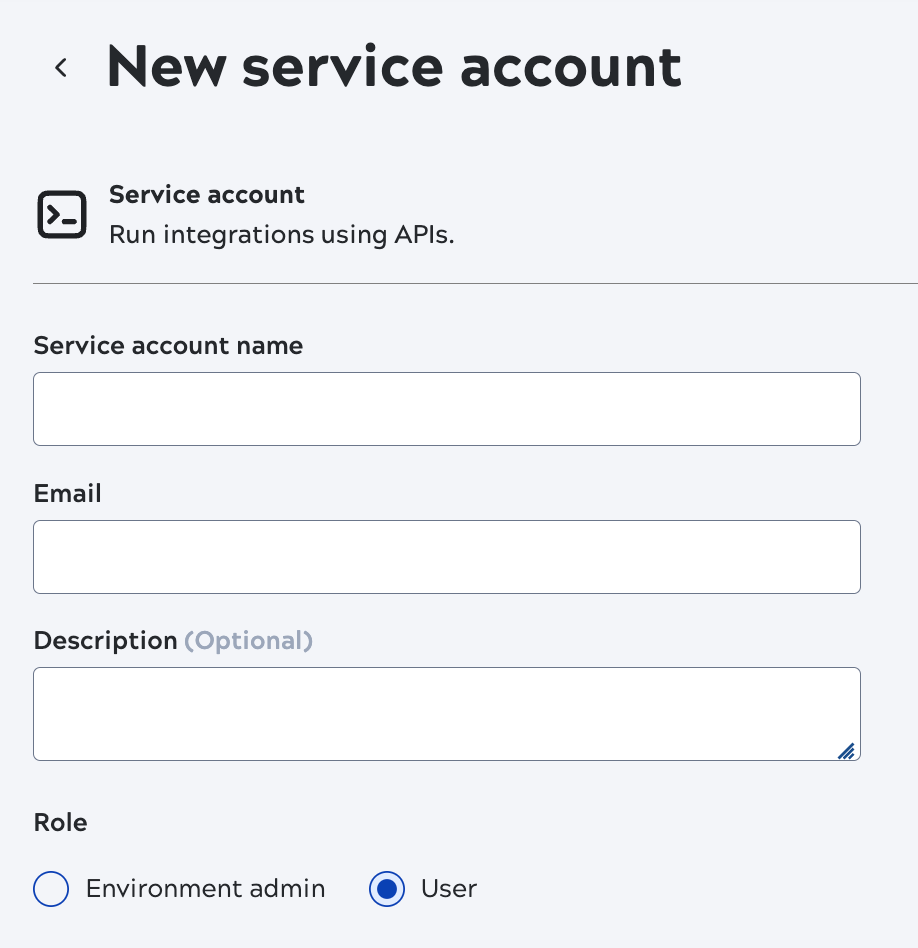Screen dimensions: 918x948
Task: Click the already-selected User radio button
Action: click(x=387, y=889)
